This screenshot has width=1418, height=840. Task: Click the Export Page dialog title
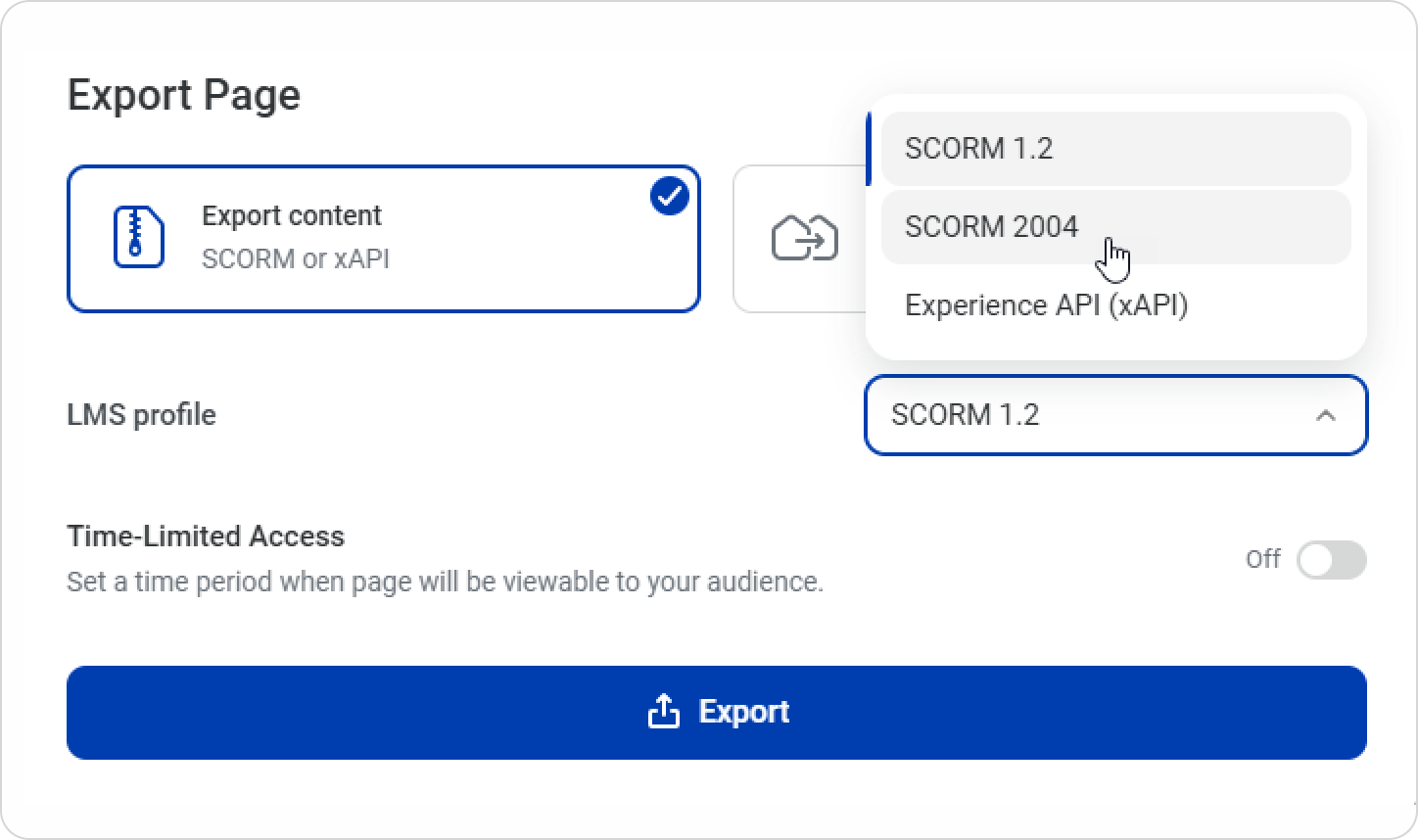point(184,95)
